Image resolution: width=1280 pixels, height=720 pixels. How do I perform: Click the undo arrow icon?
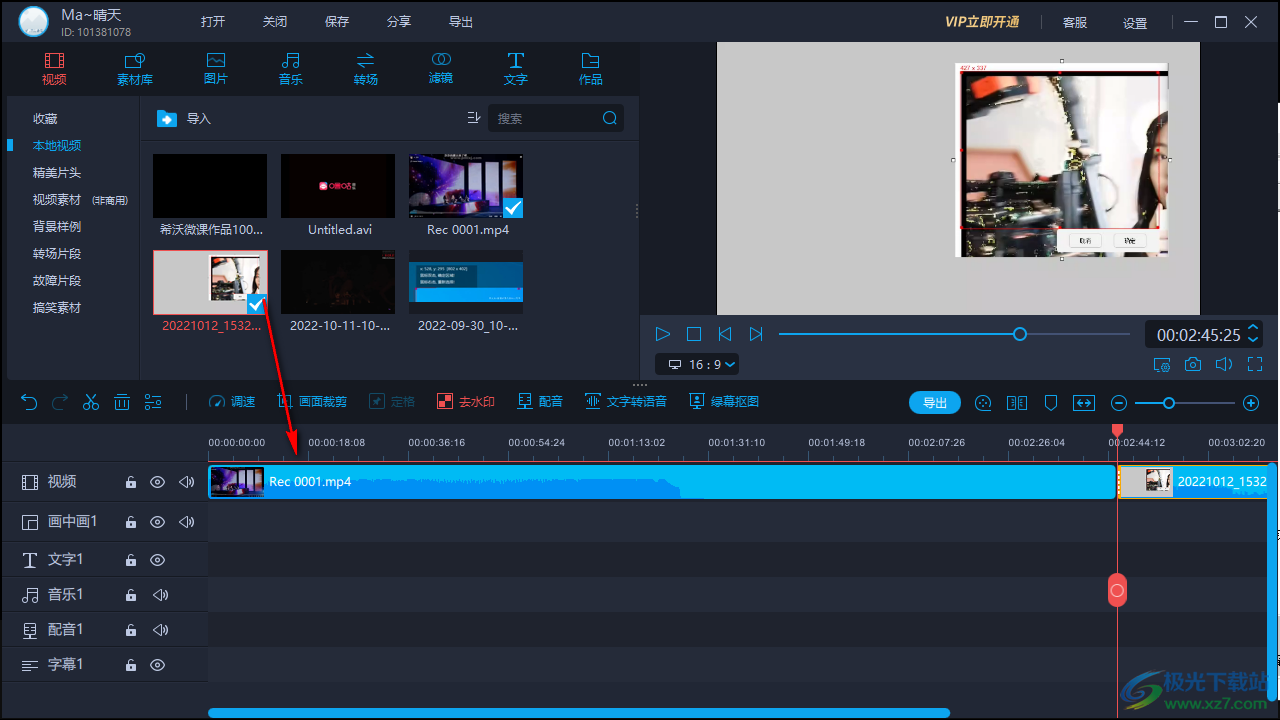29,402
